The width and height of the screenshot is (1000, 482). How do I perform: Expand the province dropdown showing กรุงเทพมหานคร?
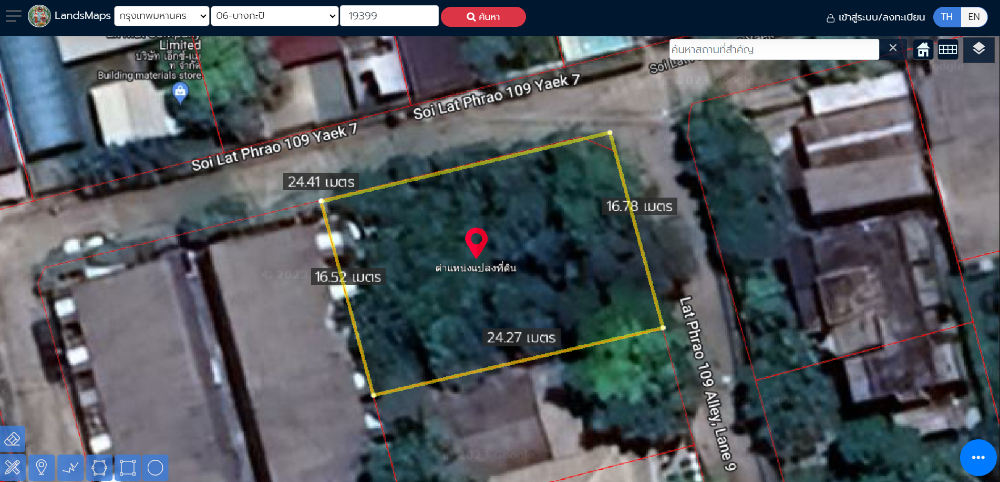(x=161, y=16)
